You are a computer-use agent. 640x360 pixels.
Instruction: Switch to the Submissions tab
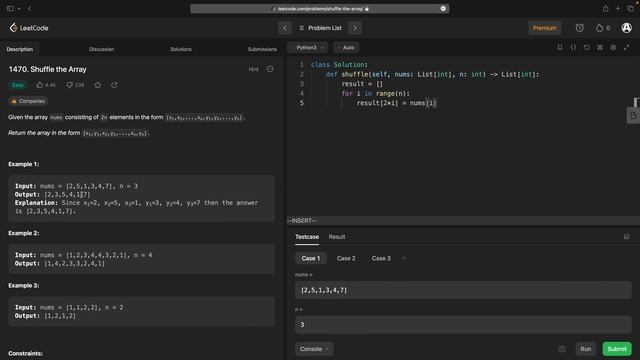tap(262, 49)
